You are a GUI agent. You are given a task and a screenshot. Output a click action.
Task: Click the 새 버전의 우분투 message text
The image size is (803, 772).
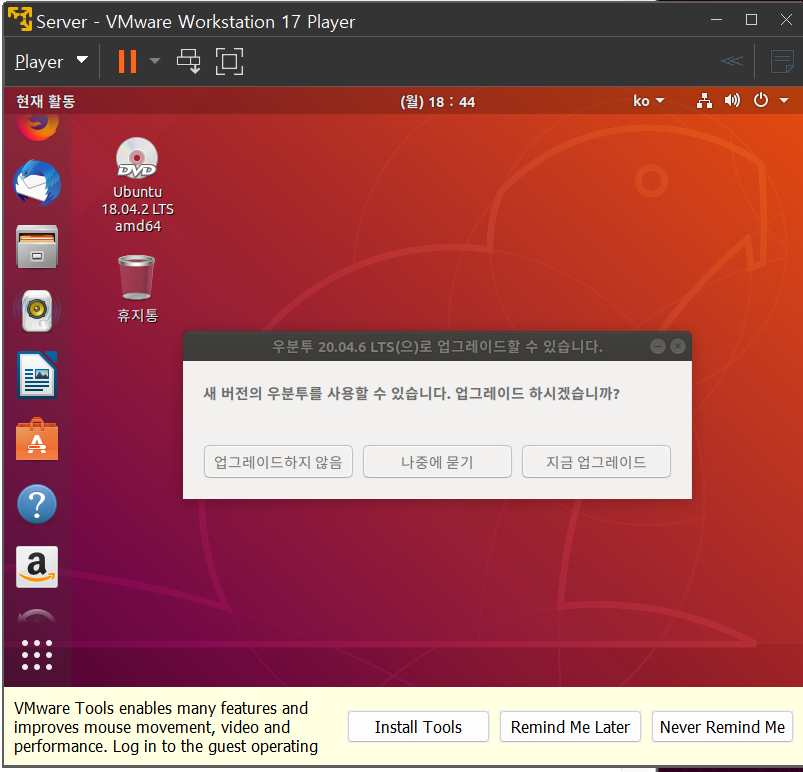click(x=411, y=393)
